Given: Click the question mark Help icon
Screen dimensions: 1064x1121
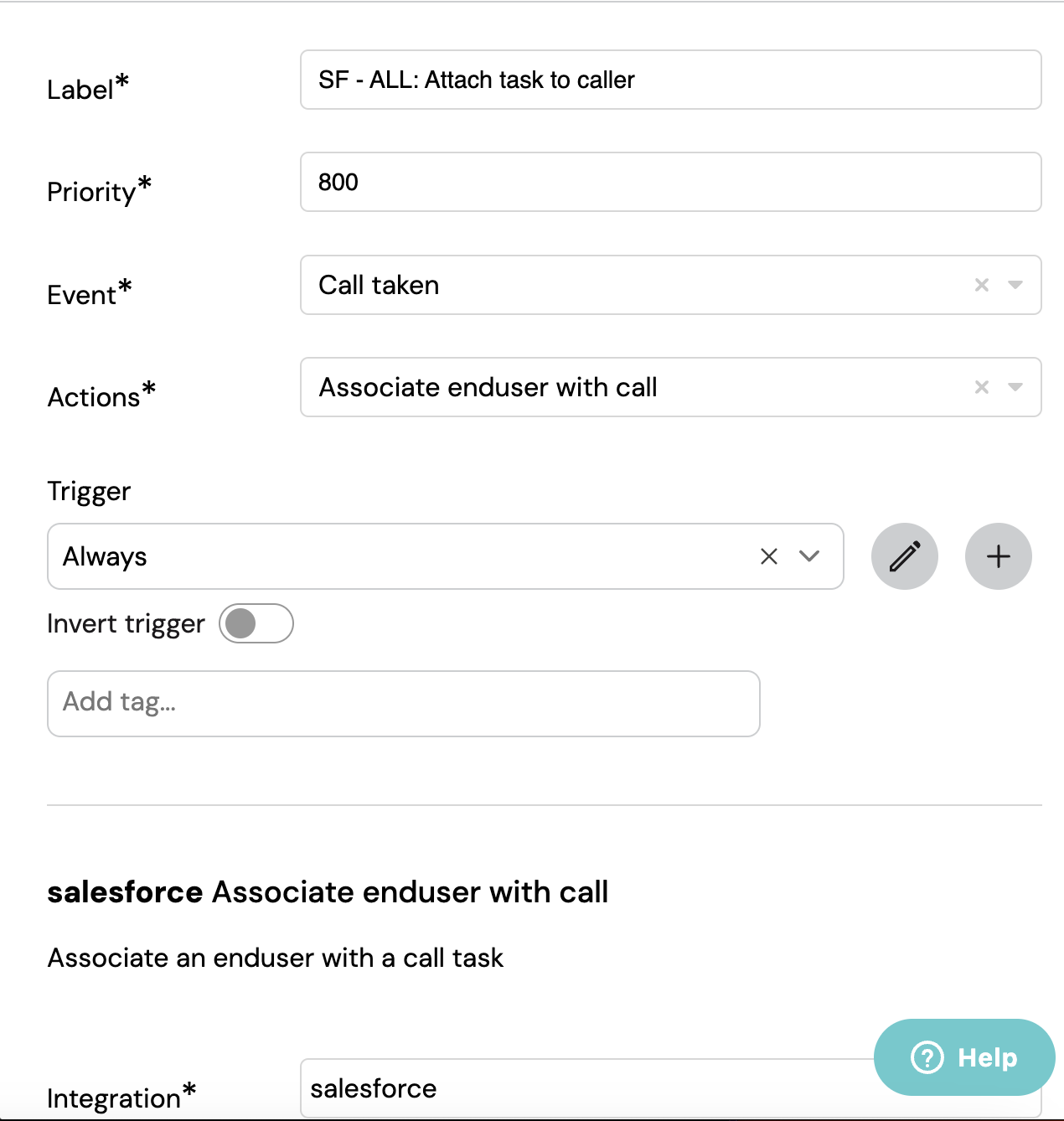Looking at the screenshot, I should (x=927, y=1057).
